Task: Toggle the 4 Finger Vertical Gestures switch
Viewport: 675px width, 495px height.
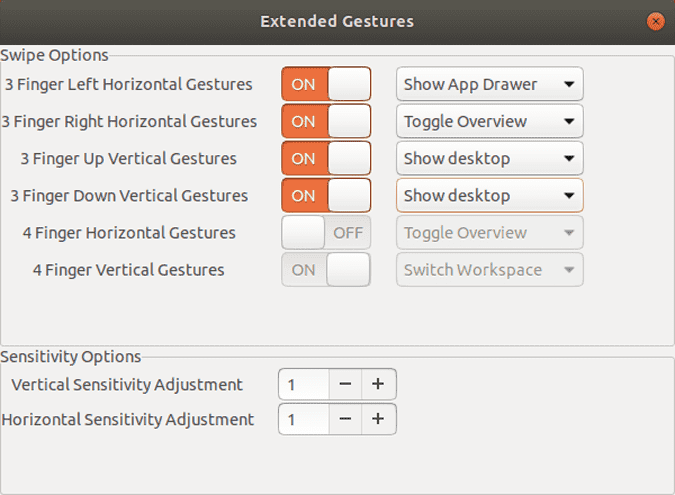Action: tap(326, 270)
